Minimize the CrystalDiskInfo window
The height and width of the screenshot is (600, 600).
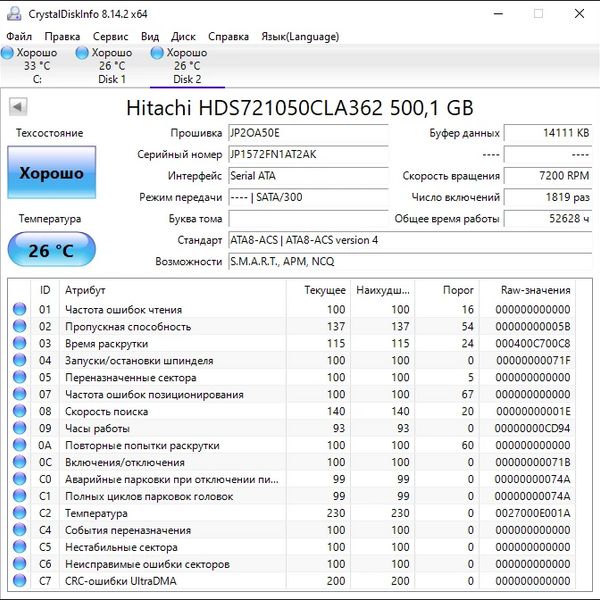point(498,14)
